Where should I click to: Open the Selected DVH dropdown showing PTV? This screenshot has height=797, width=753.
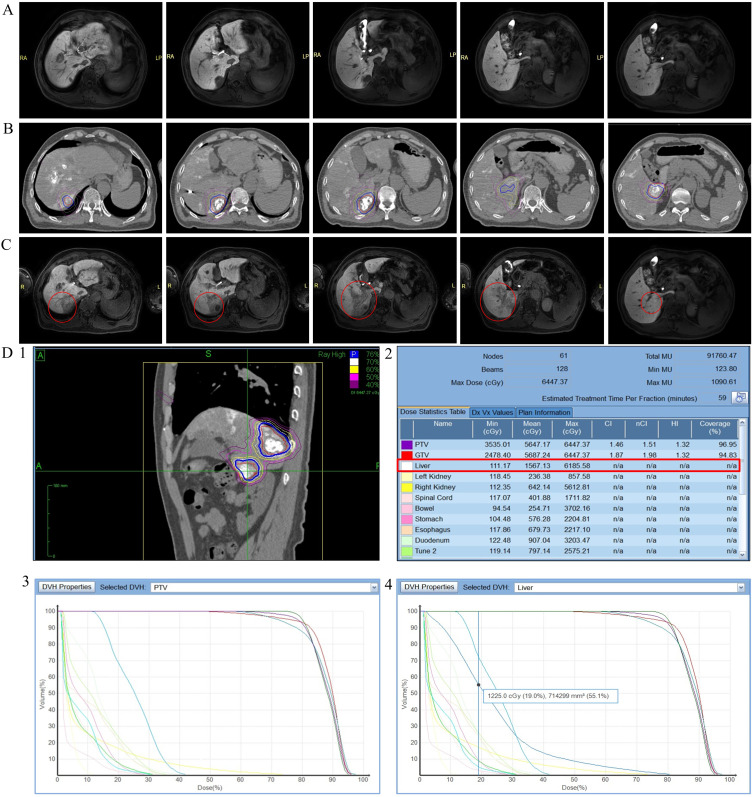pos(261,588)
